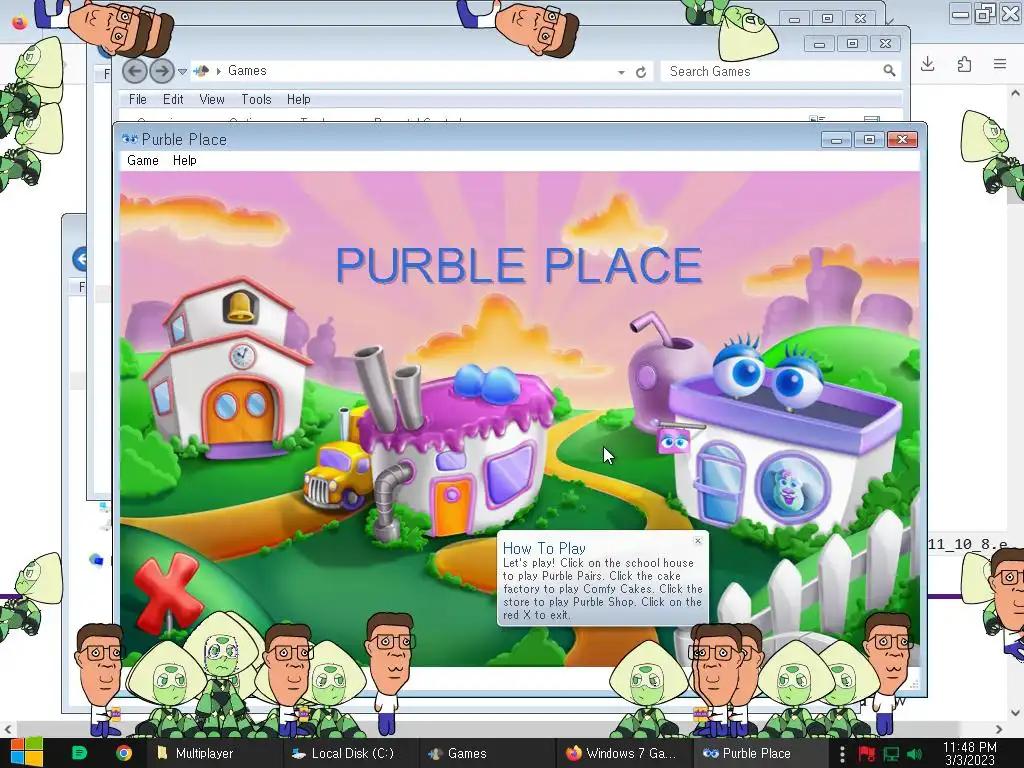The image size is (1024, 768).
Task: Click the pink Purble sign on shop
Action: 674,441
